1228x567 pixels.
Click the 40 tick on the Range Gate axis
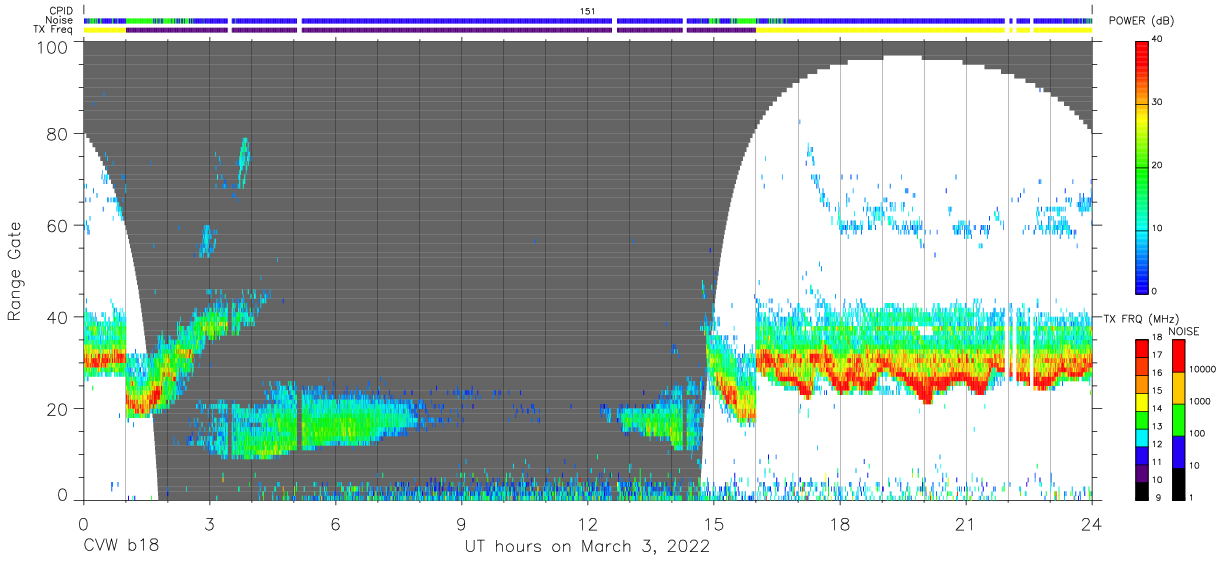[58, 317]
